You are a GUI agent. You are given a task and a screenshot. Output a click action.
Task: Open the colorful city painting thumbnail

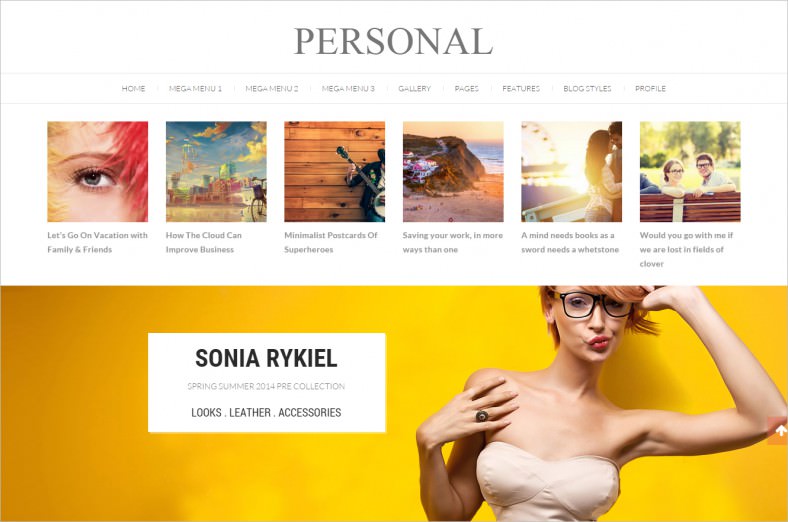pyautogui.click(x=216, y=171)
